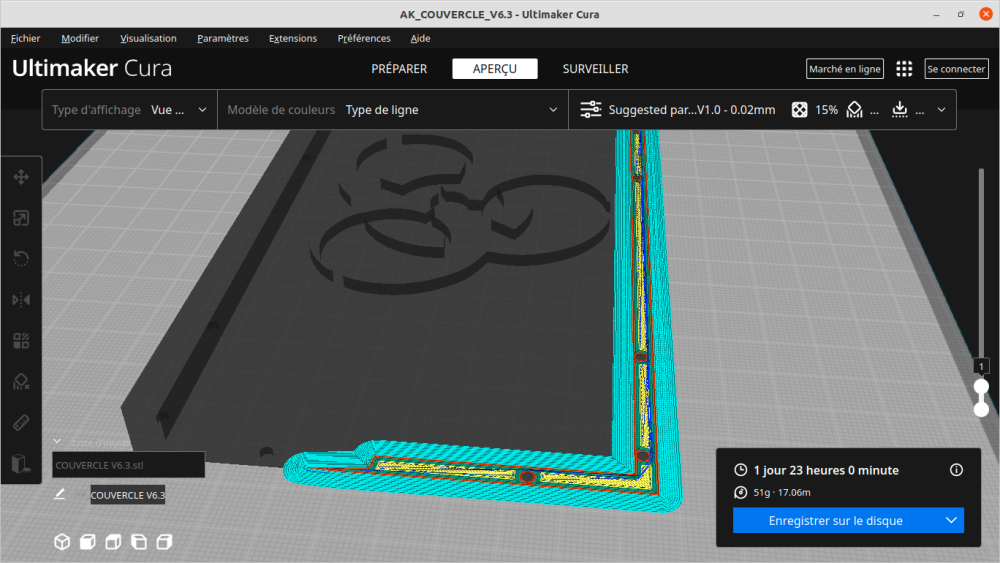Click the Marché en ligne button
The width and height of the screenshot is (1000, 563).
[844, 69]
